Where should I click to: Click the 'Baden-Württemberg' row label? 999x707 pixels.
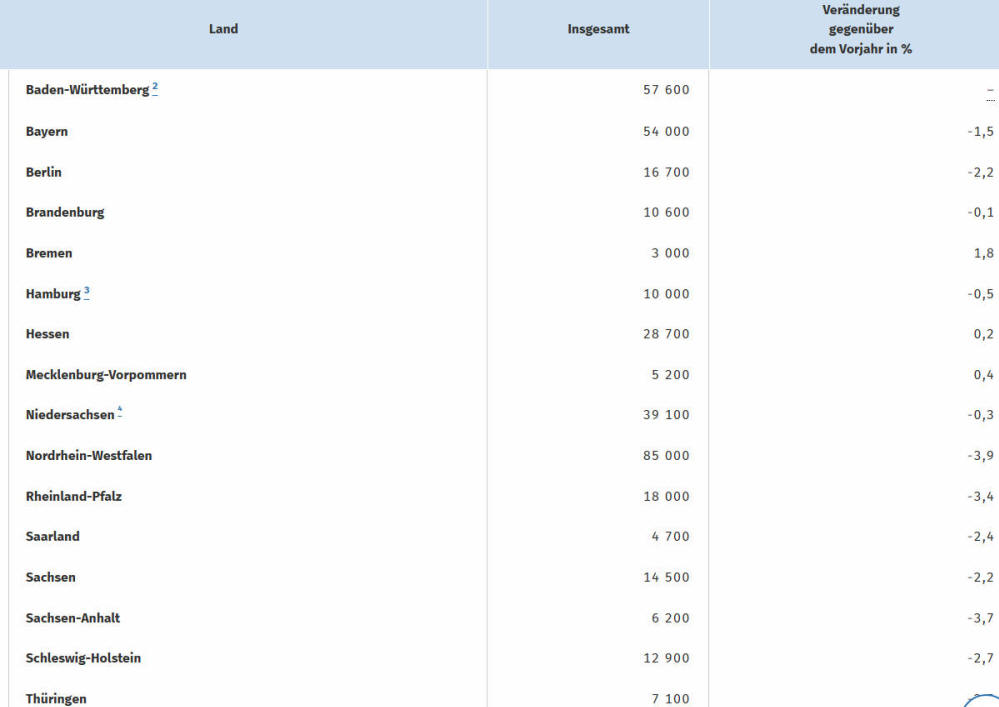pyautogui.click(x=87, y=90)
